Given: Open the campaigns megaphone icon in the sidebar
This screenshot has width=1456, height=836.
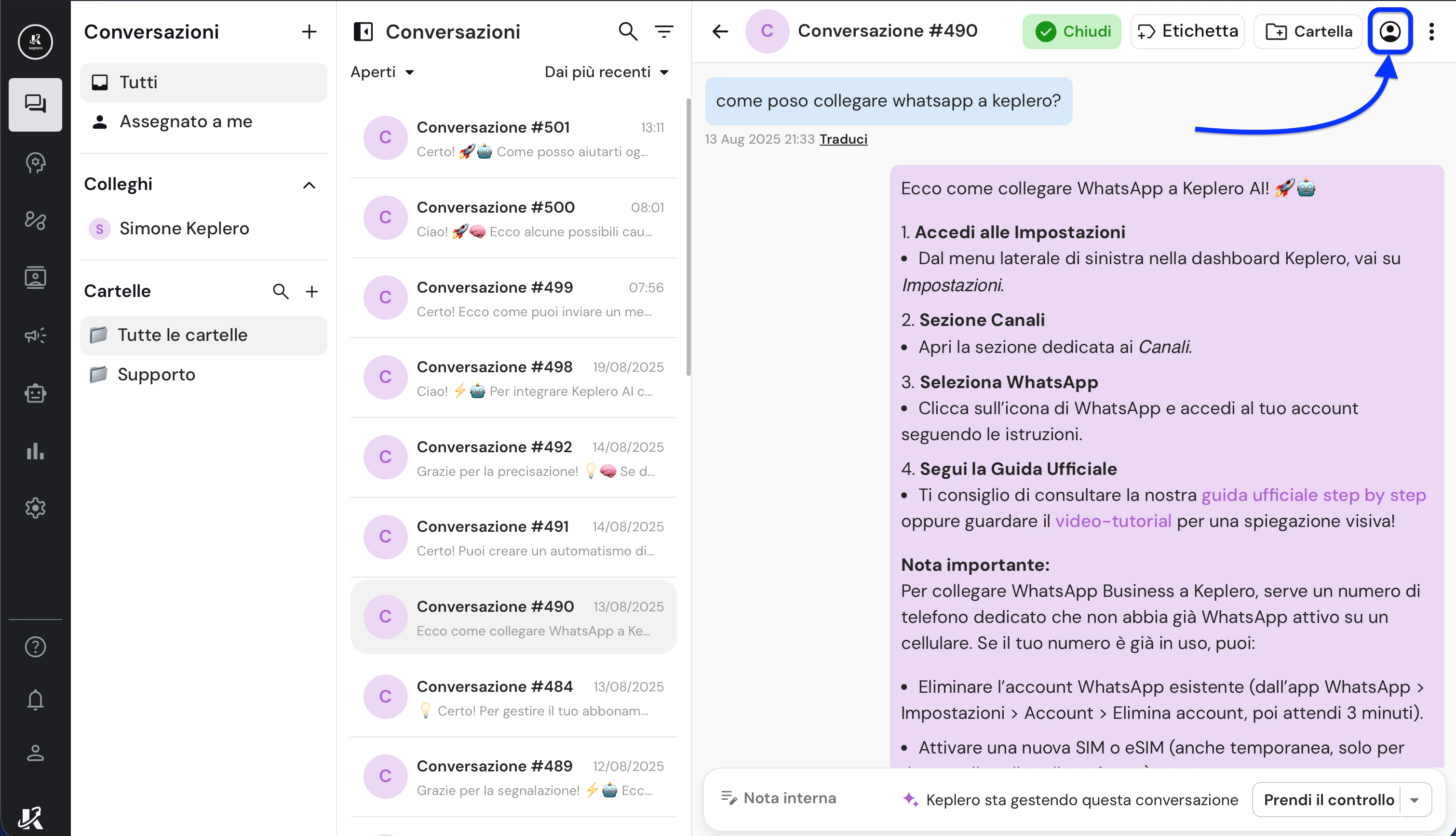Looking at the screenshot, I should [35, 336].
